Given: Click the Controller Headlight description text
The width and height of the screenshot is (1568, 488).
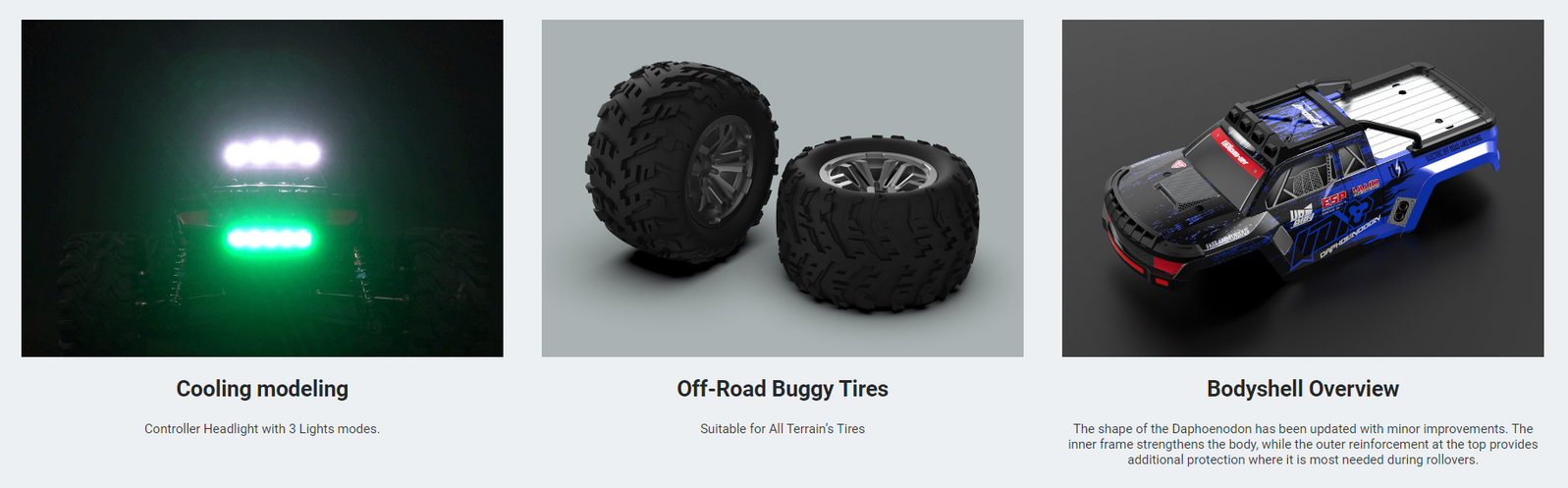Looking at the screenshot, I should point(262,429).
